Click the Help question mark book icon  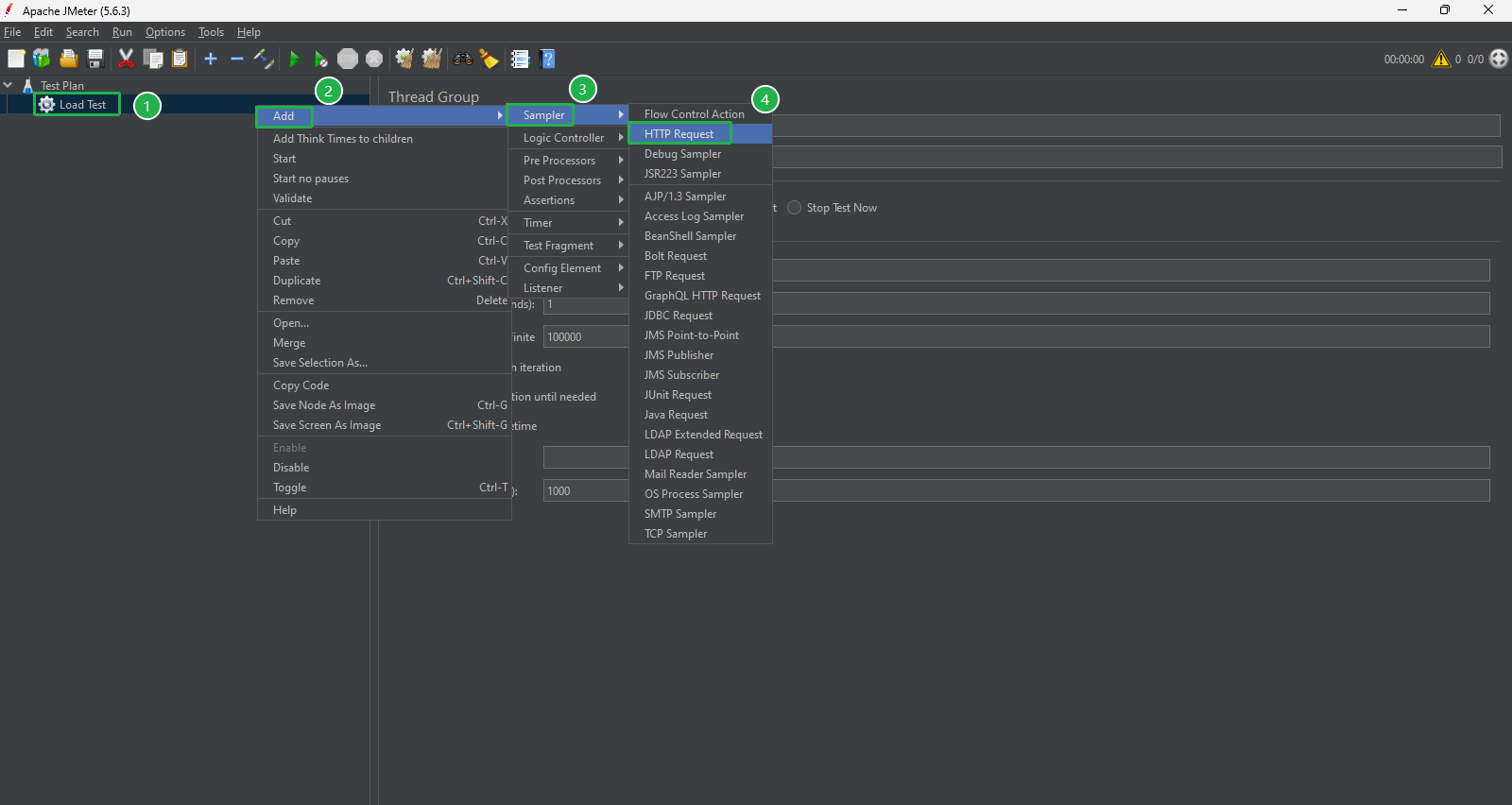547,59
